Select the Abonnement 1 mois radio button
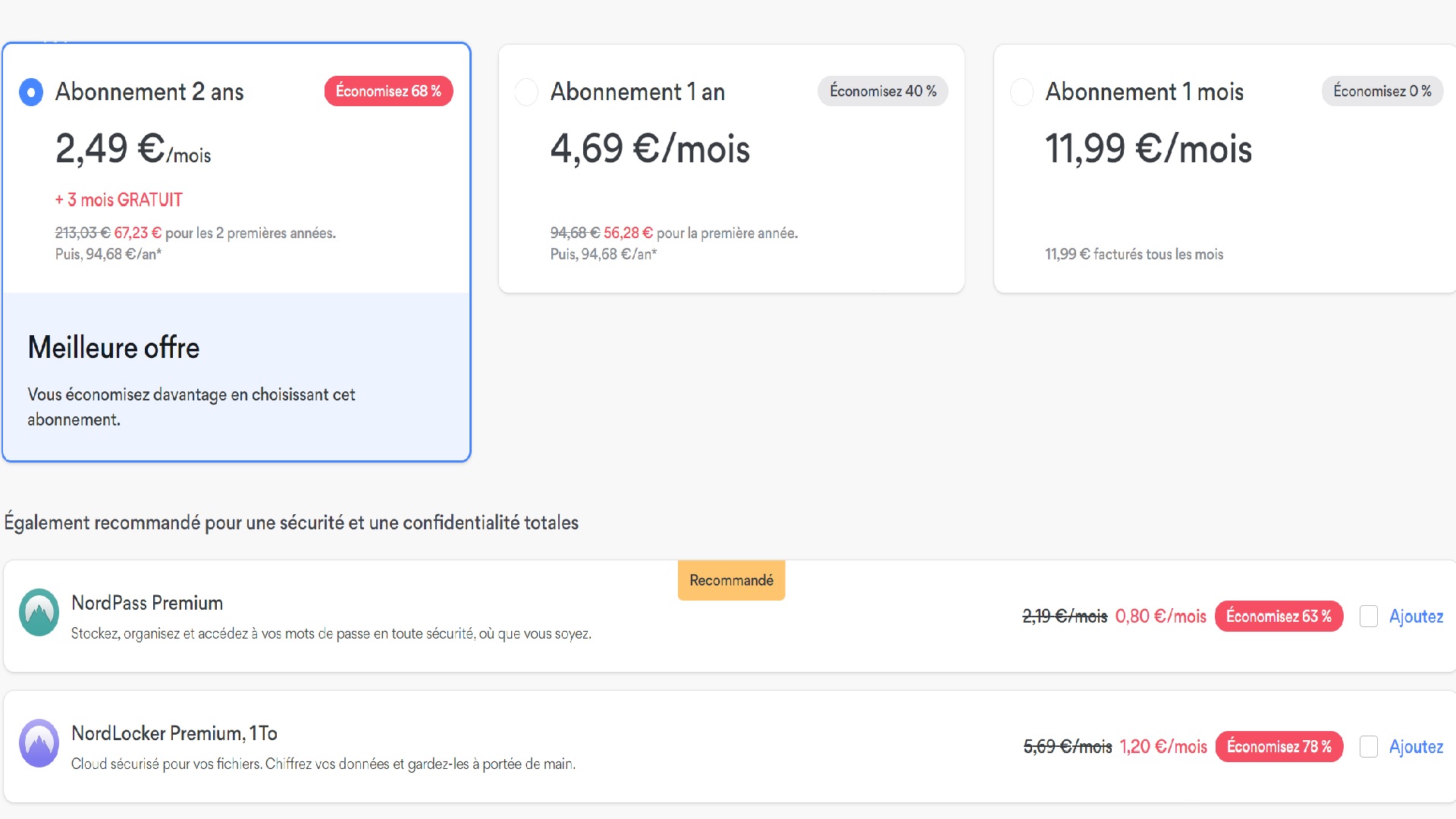This screenshot has width=1456, height=819. 1021,93
